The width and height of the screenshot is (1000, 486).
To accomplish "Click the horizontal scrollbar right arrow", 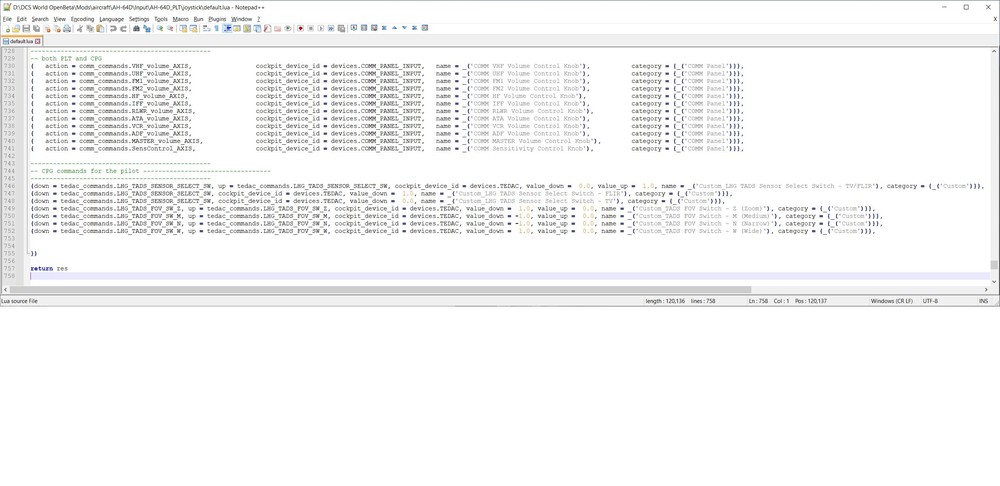I will pyautogui.click(x=986, y=290).
